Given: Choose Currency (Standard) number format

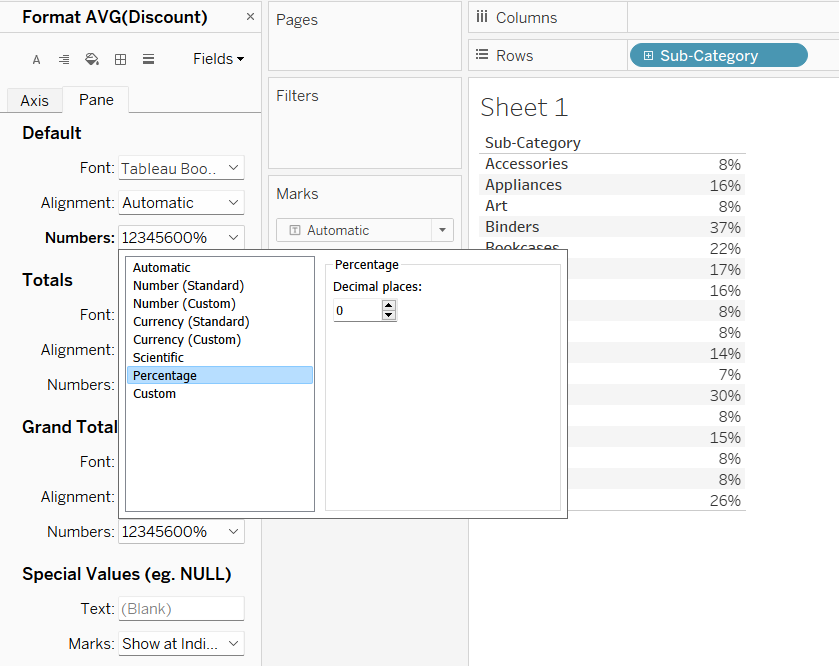Looking at the screenshot, I should click(x=191, y=322).
